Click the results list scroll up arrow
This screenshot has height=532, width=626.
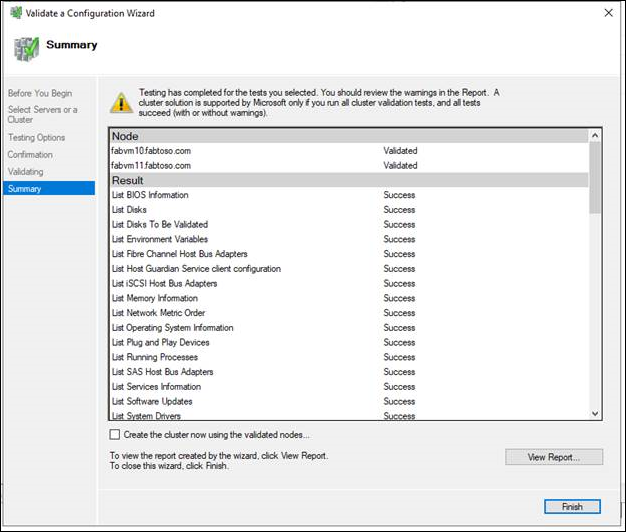(596, 134)
